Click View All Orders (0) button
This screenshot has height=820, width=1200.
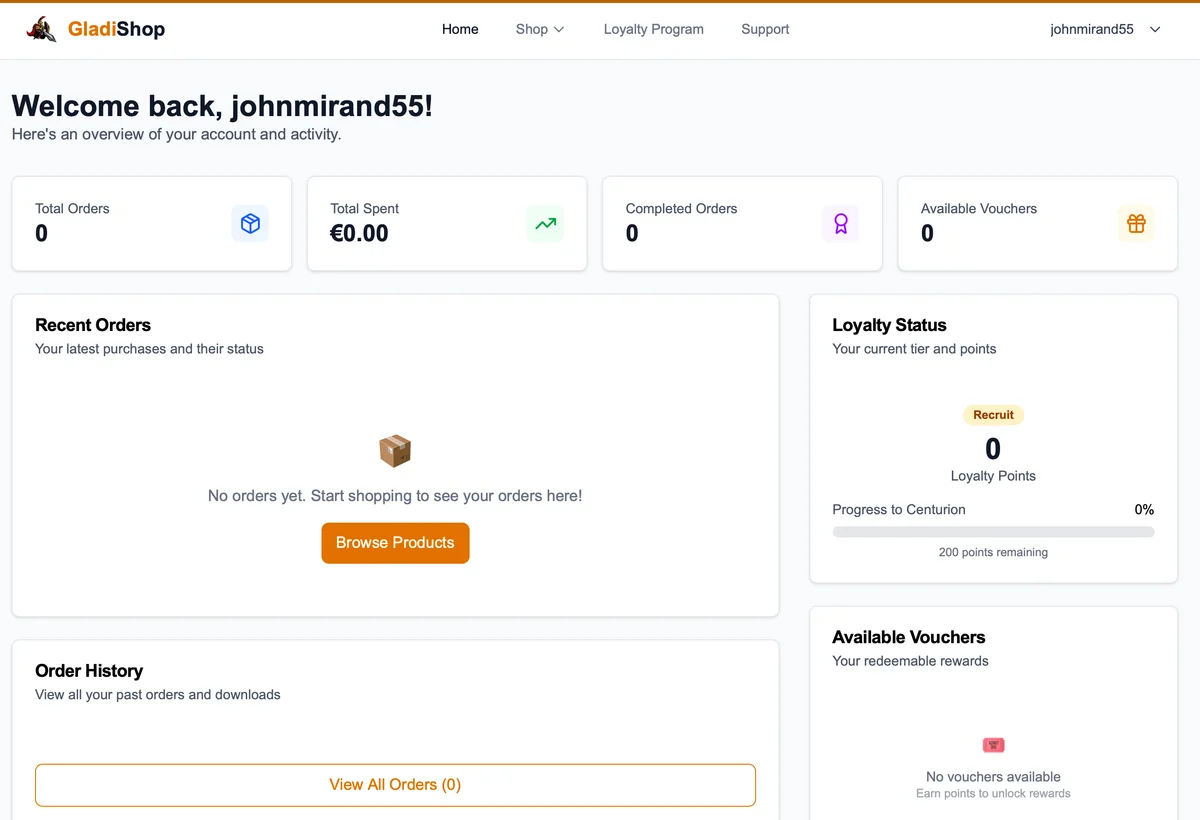395,785
